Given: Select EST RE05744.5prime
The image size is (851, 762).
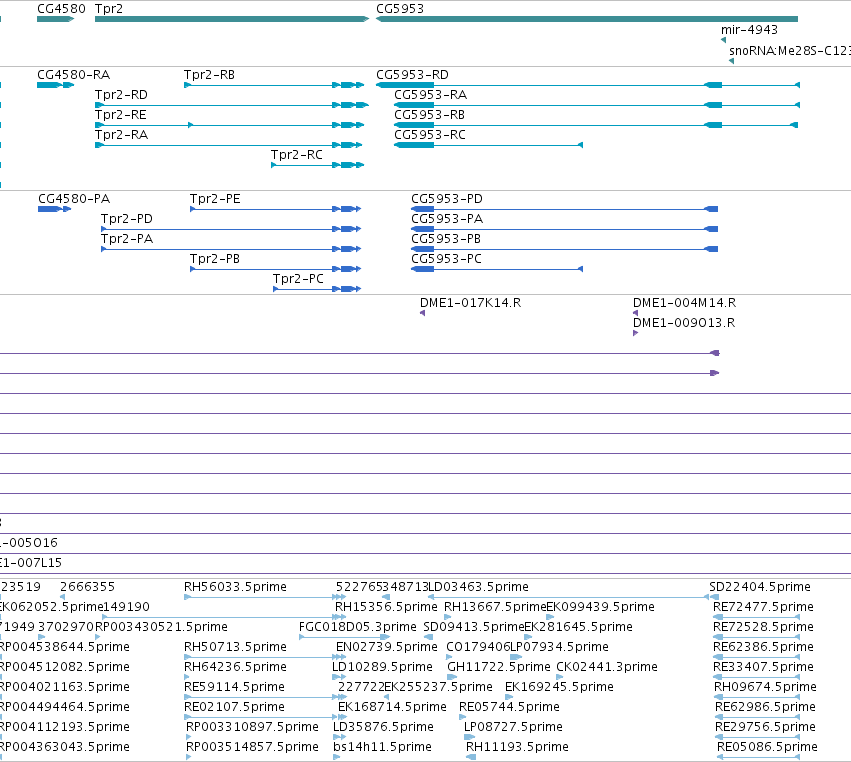Looking at the screenshot, I should click(x=509, y=707).
